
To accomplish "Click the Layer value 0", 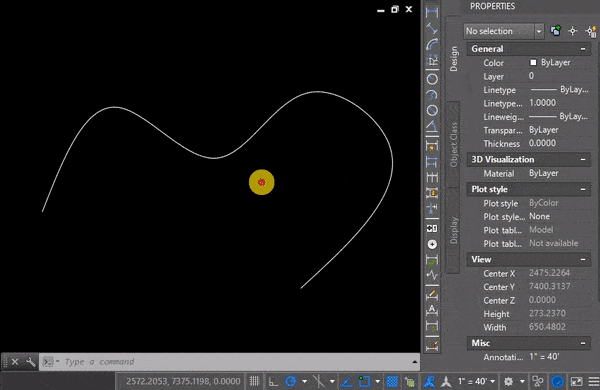I will (532, 76).
